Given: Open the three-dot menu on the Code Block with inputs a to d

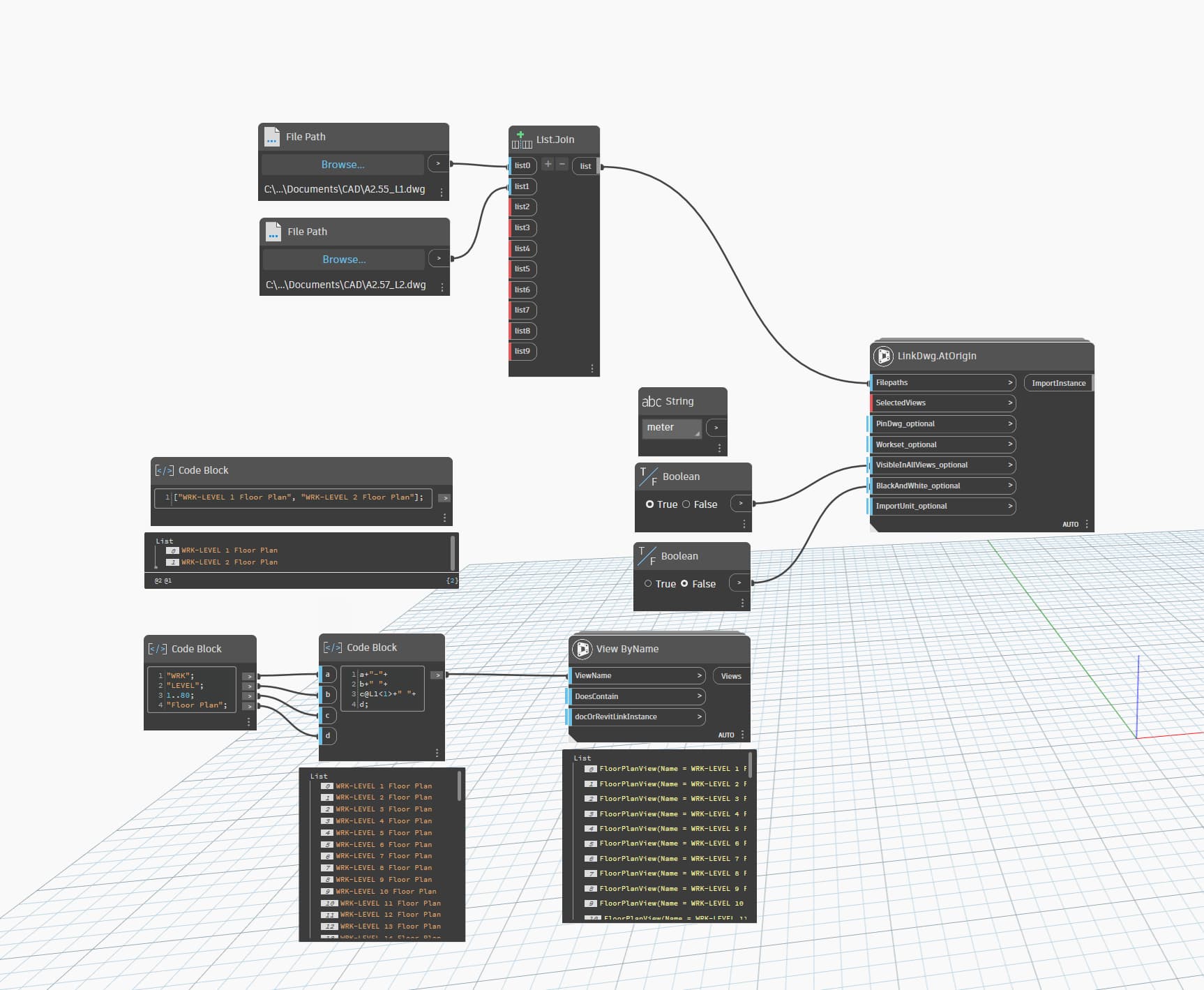Looking at the screenshot, I should pos(437,753).
